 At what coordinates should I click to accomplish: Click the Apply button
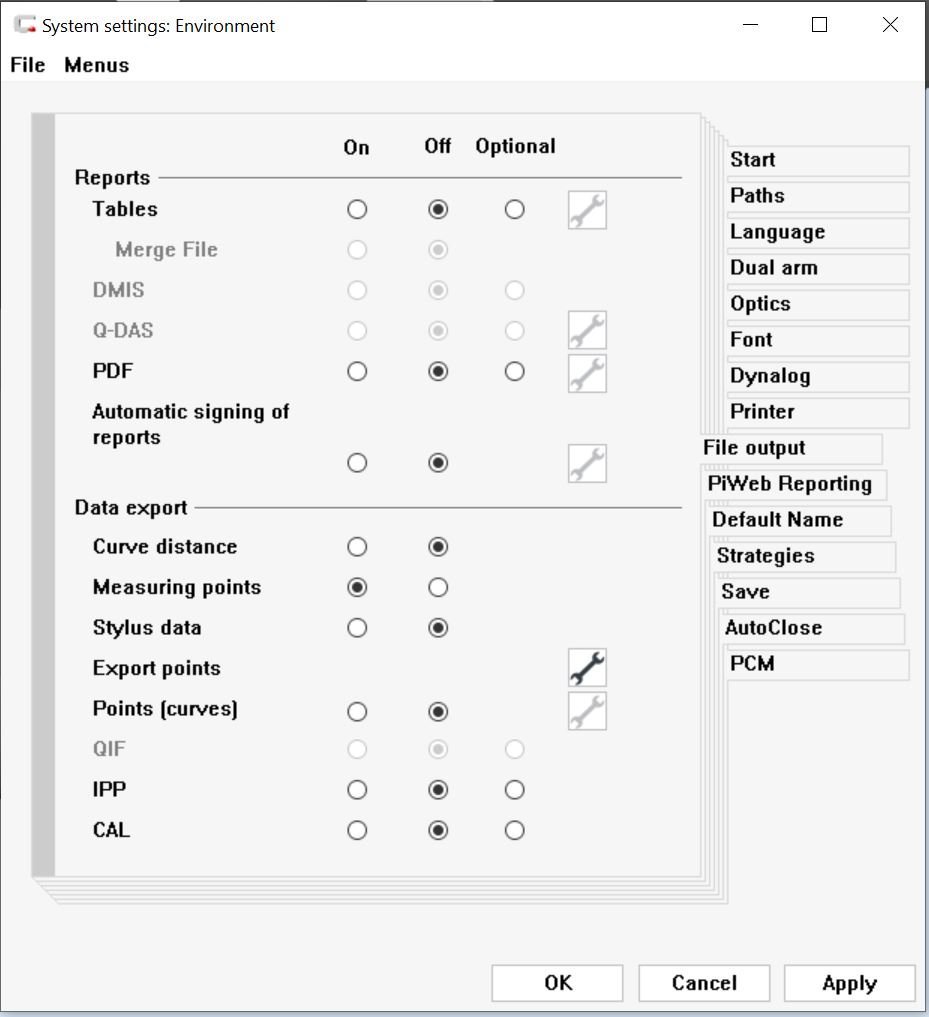[849, 983]
